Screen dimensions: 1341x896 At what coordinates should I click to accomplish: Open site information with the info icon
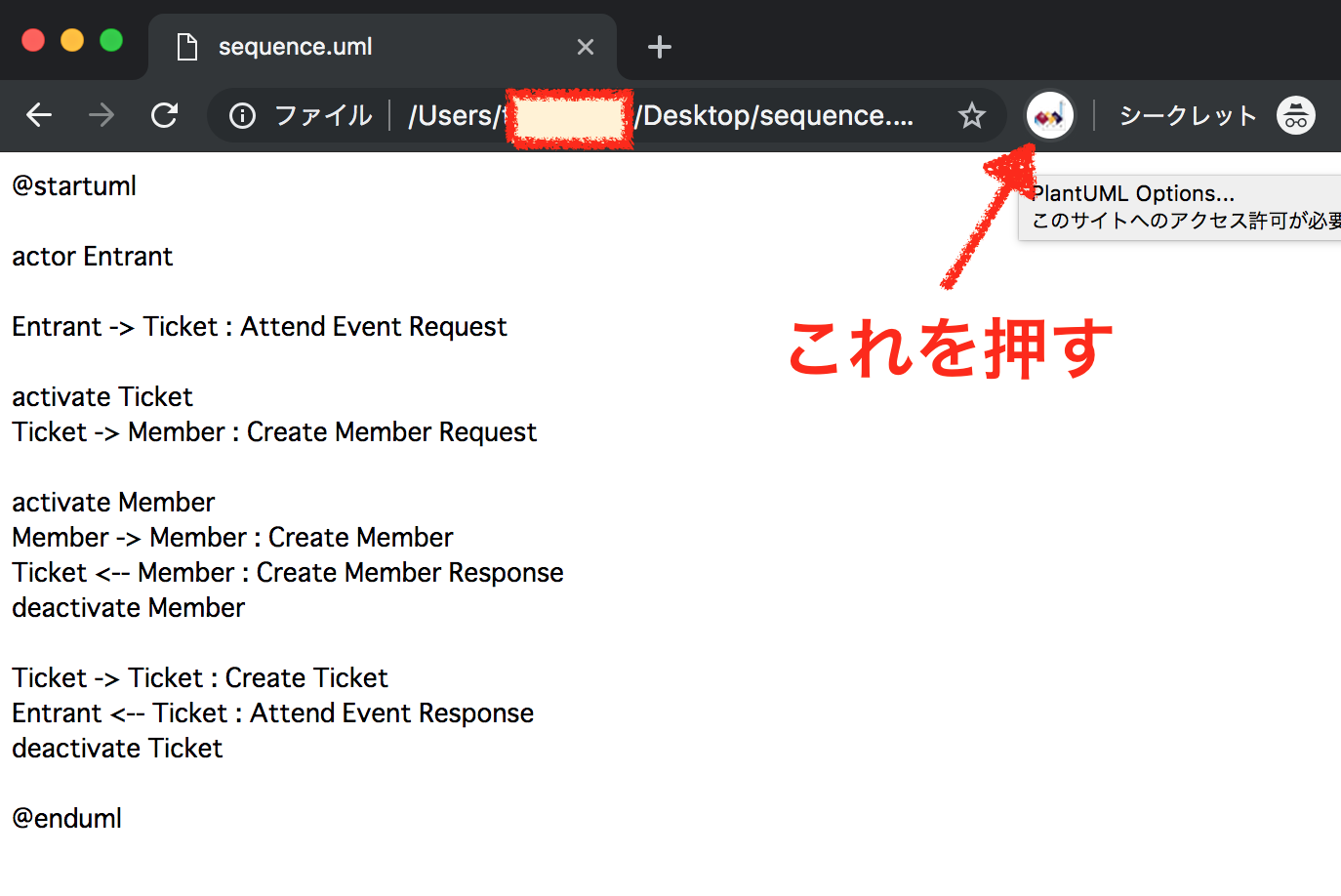tap(241, 114)
